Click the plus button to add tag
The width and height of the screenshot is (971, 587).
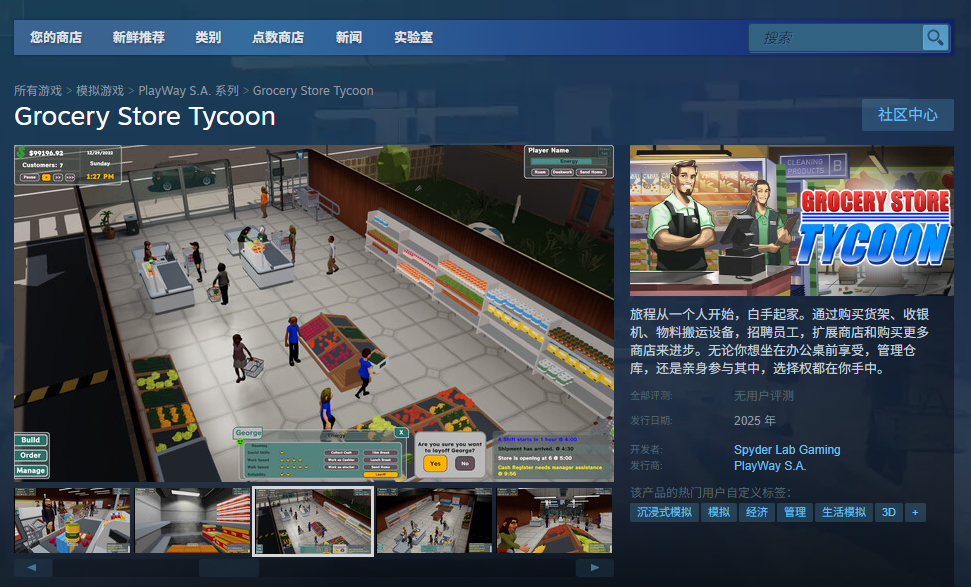pos(914,512)
